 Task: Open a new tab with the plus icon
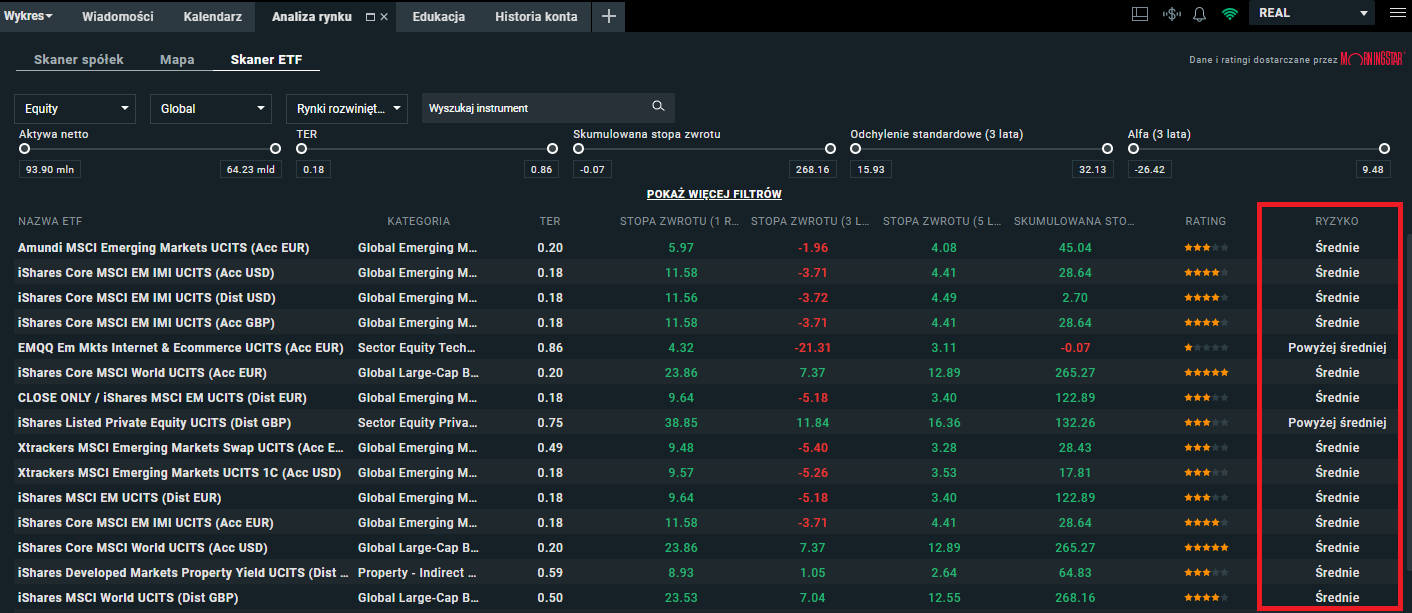(608, 16)
